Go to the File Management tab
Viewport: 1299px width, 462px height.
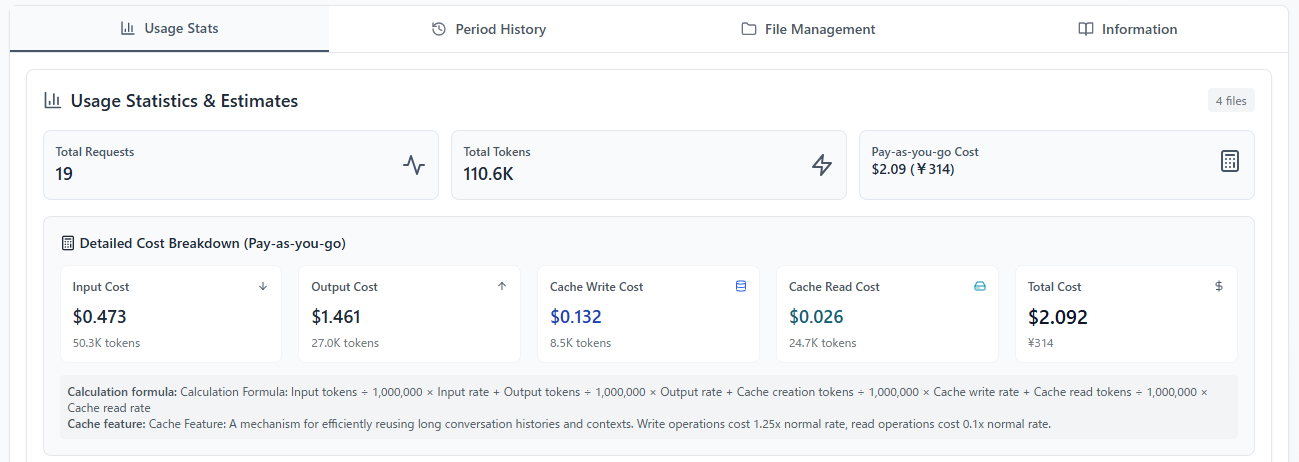click(808, 29)
